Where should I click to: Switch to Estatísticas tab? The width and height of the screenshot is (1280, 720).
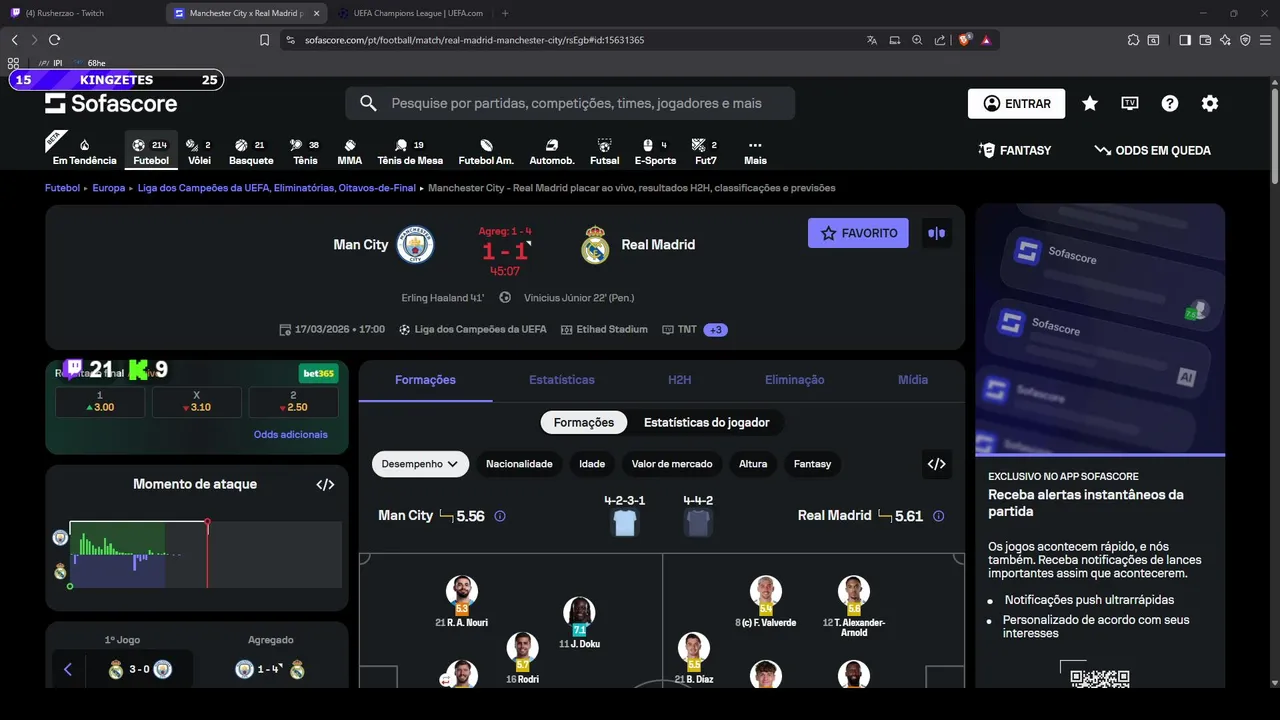click(x=562, y=380)
